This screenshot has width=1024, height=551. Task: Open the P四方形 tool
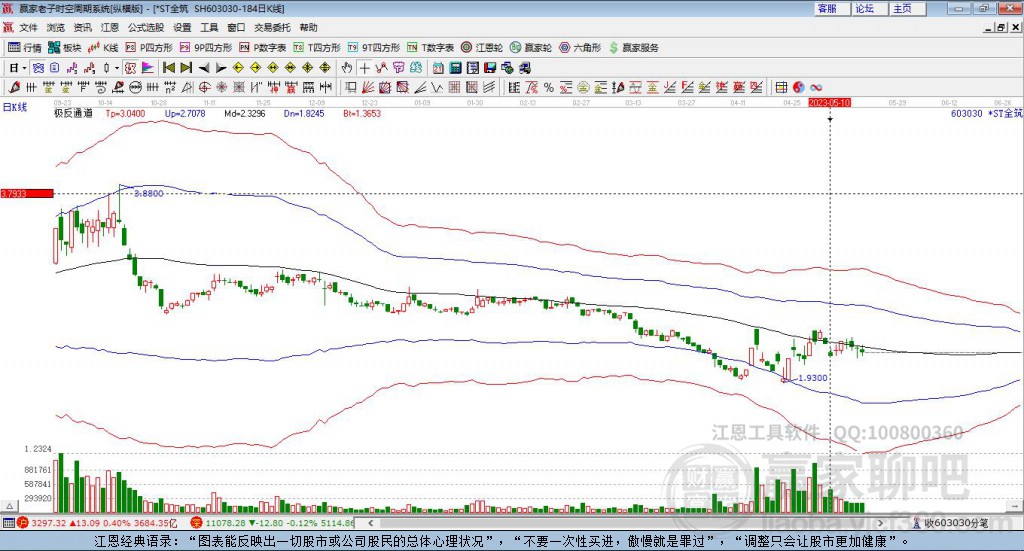(149, 48)
